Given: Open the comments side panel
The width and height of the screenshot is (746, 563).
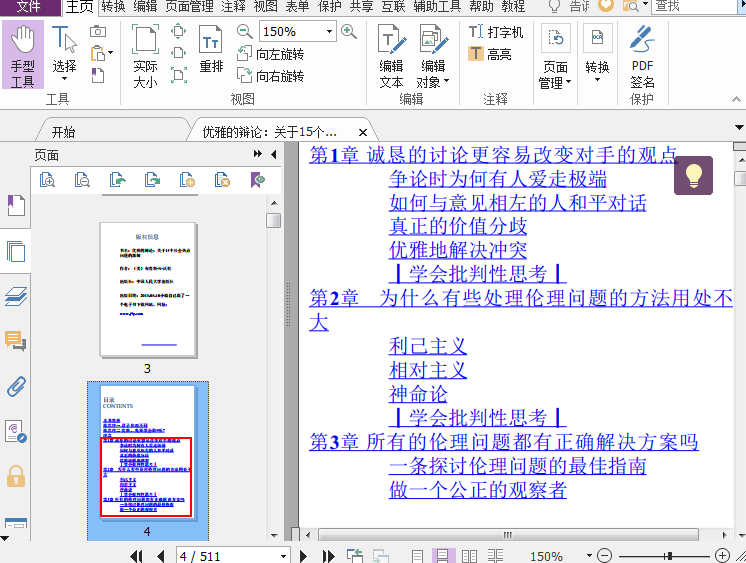Looking at the screenshot, I should (15, 341).
